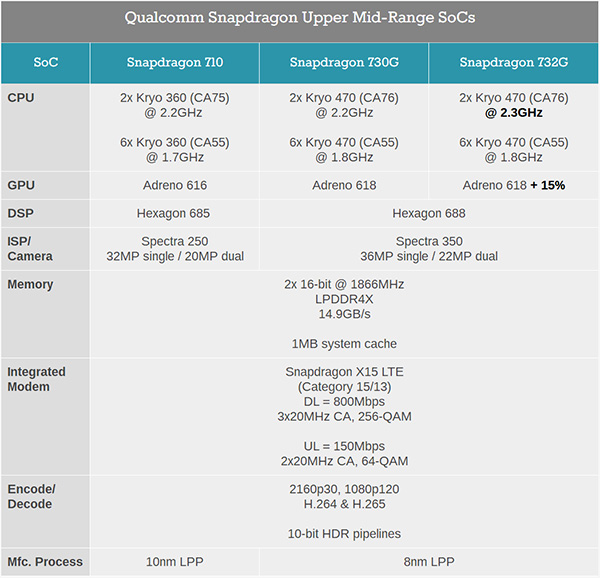600x578 pixels.
Task: Select the Encode/Decode row label
Action: 33,497
